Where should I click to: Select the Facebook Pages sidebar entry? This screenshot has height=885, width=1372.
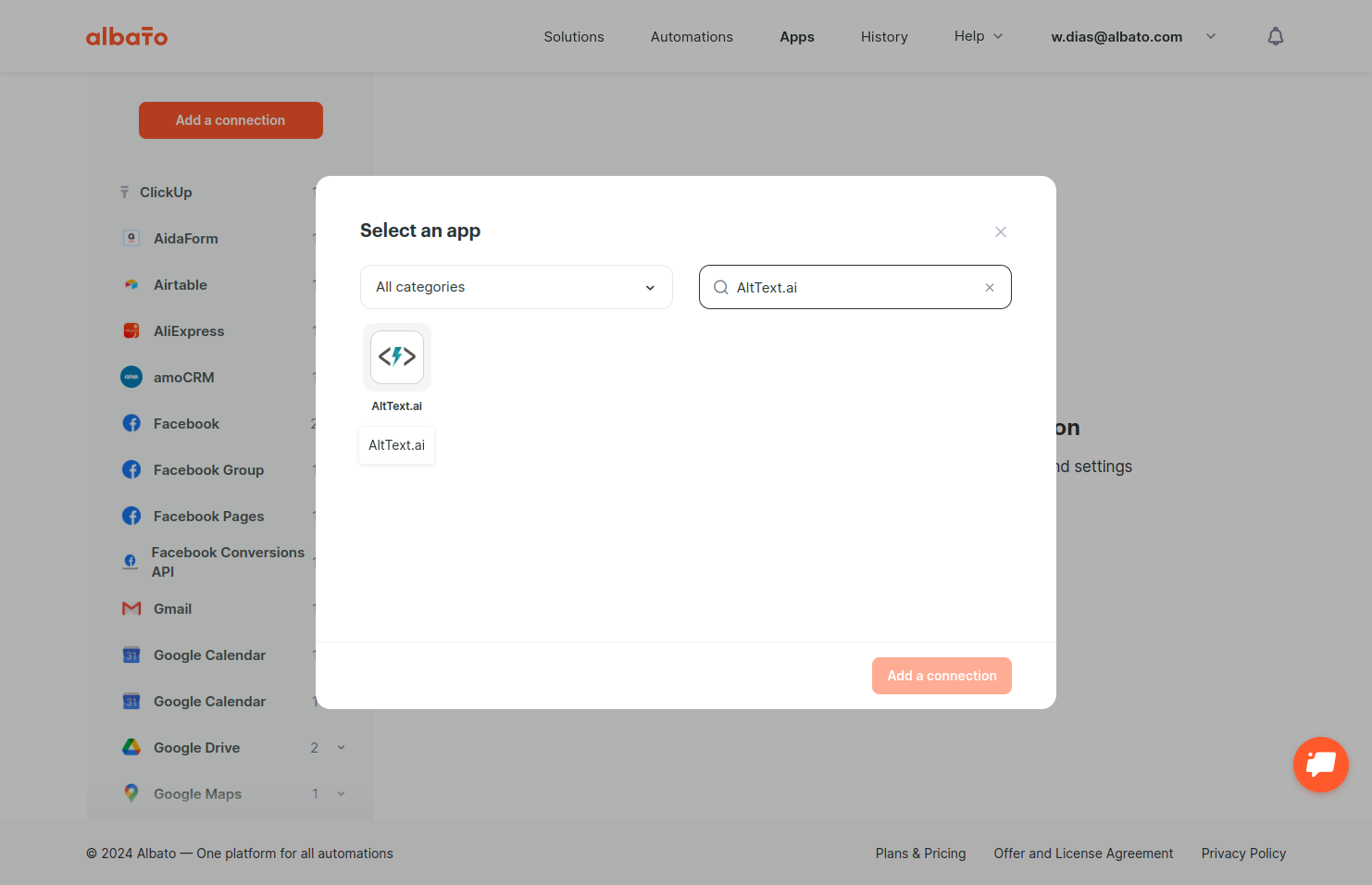click(208, 517)
